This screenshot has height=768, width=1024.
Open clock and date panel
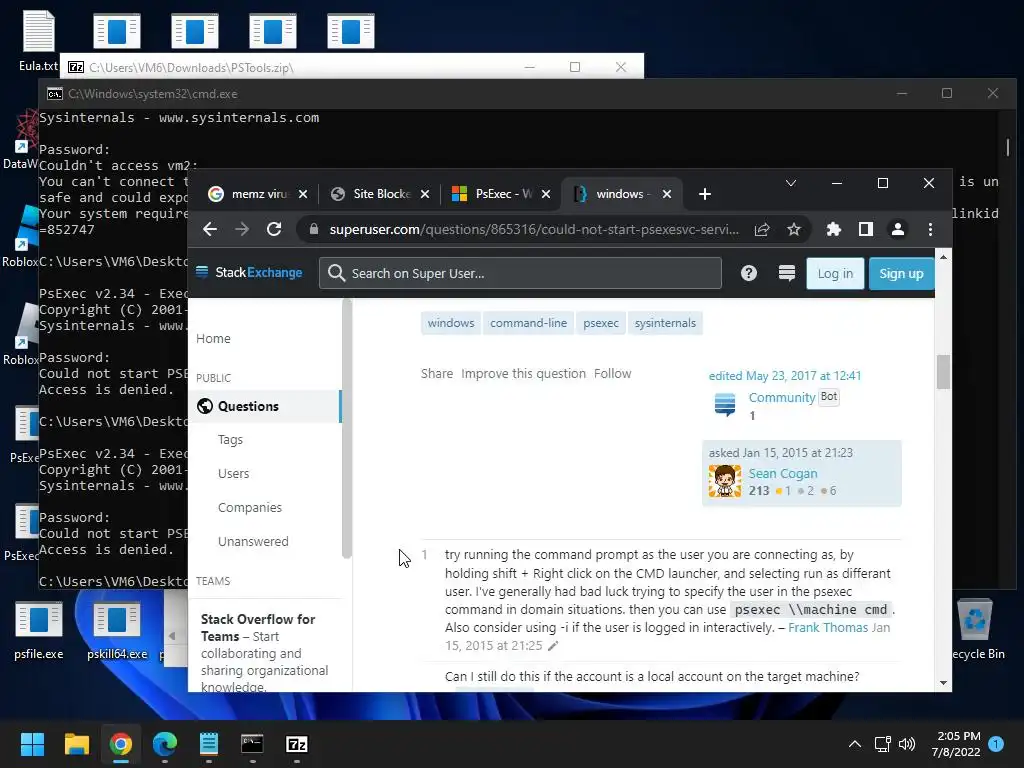pos(956,744)
